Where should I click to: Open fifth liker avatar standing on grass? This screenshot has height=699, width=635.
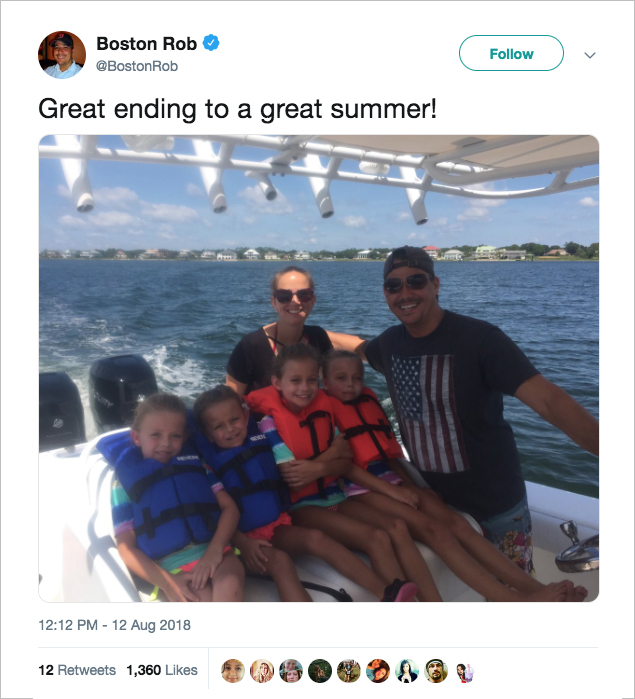349,671
